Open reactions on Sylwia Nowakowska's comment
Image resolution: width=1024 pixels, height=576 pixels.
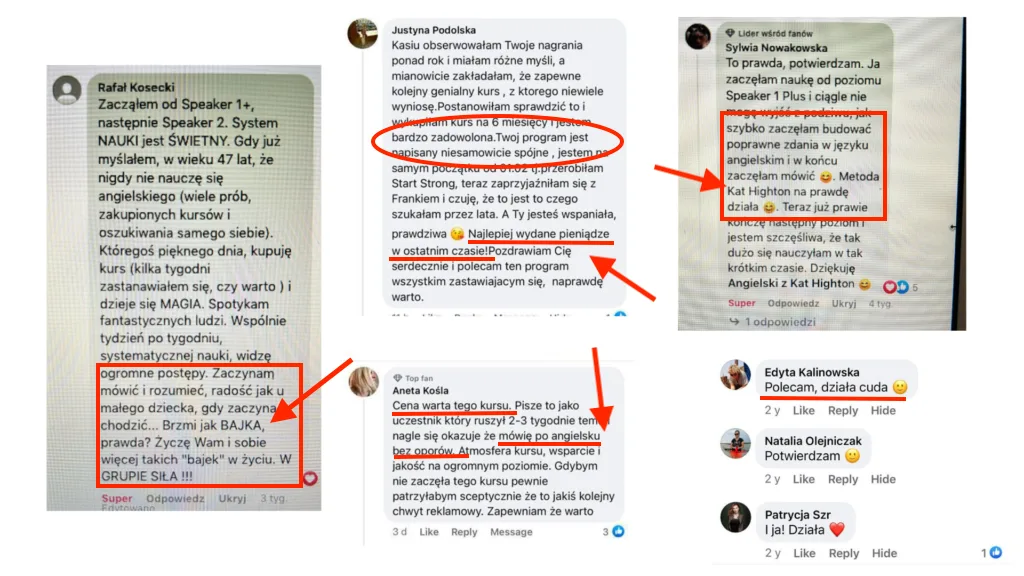click(901, 287)
